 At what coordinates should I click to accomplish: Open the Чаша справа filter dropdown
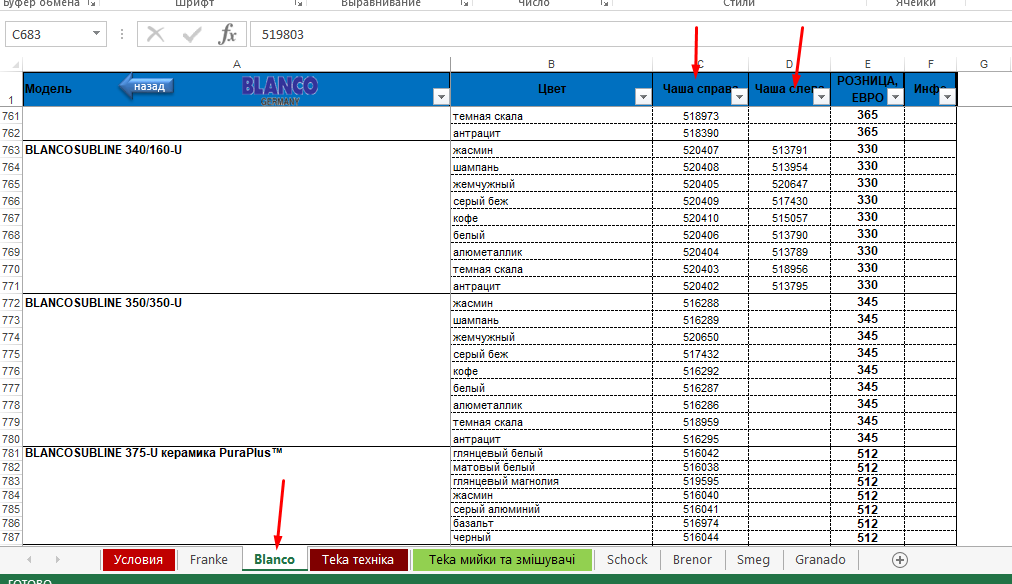[739, 97]
